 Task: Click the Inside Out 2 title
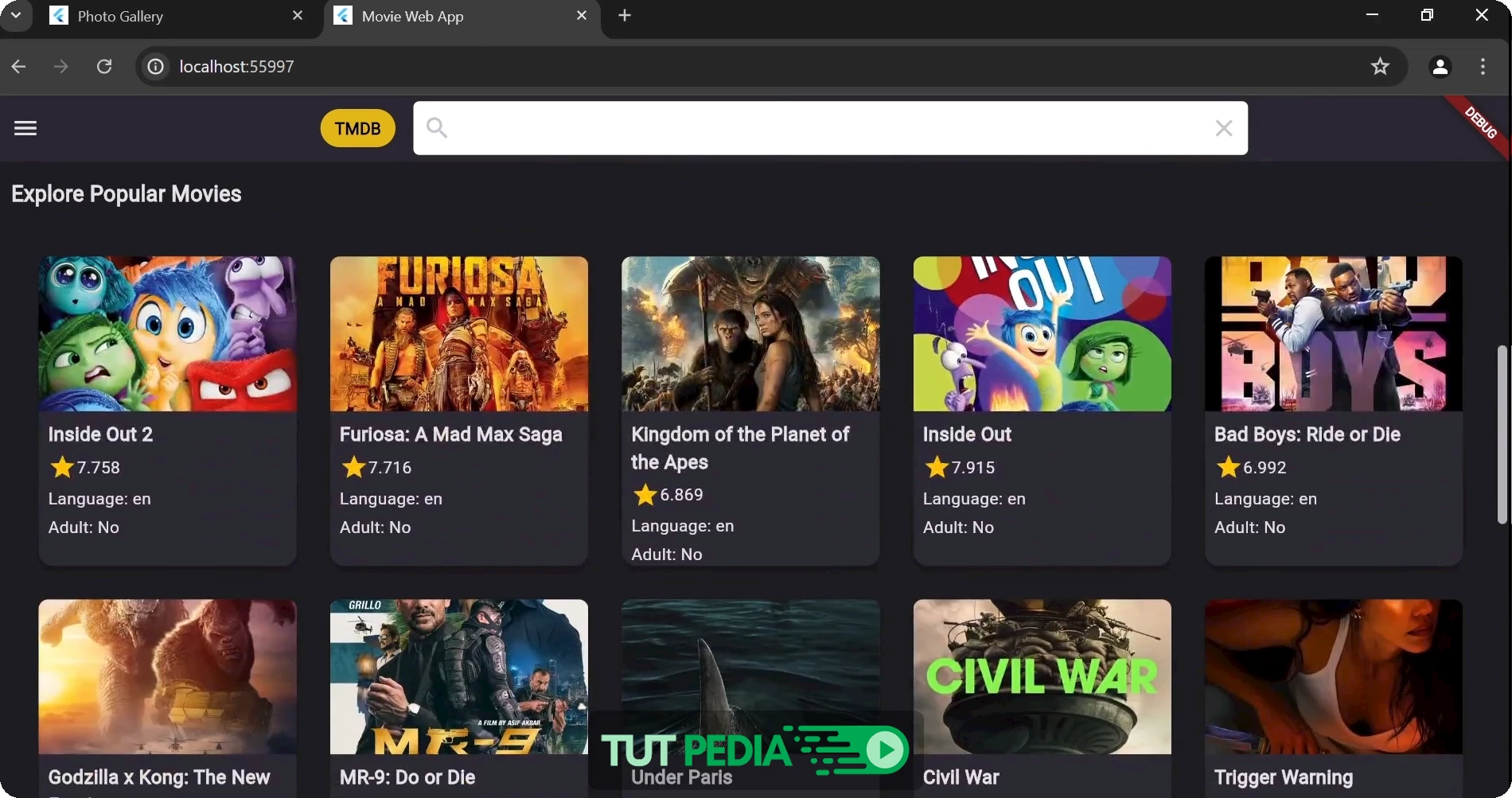(100, 434)
